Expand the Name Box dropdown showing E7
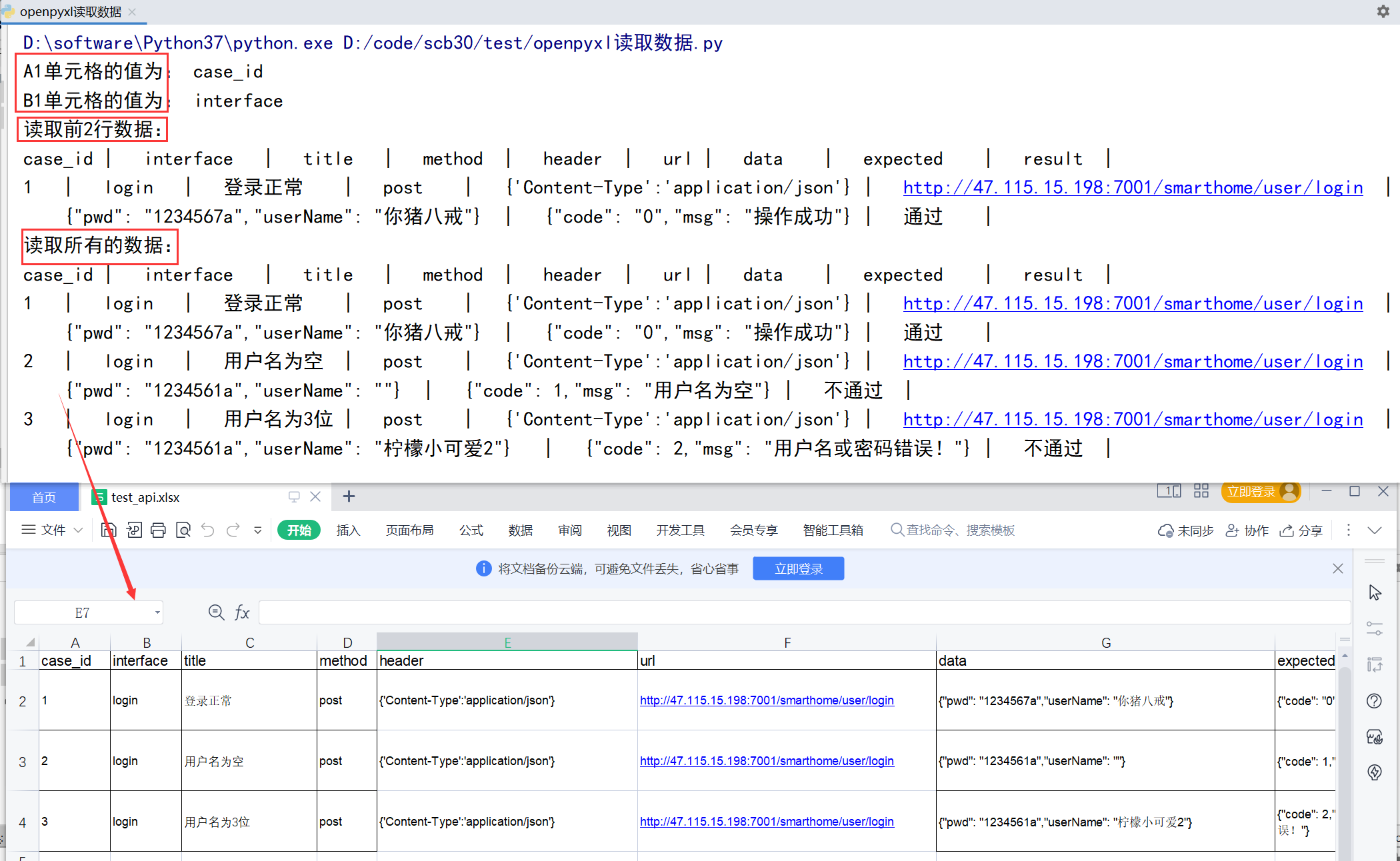The image size is (1400, 861). (x=157, y=612)
